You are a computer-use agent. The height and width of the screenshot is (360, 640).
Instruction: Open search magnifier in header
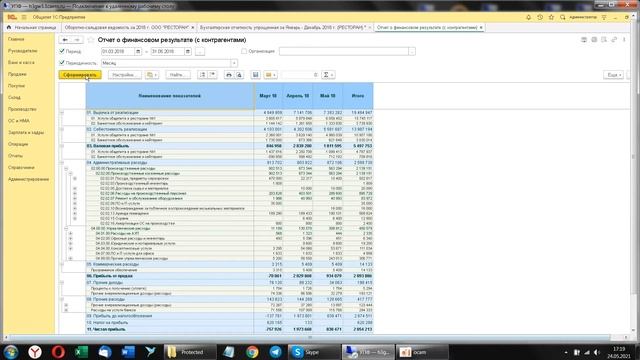(x=563, y=17)
